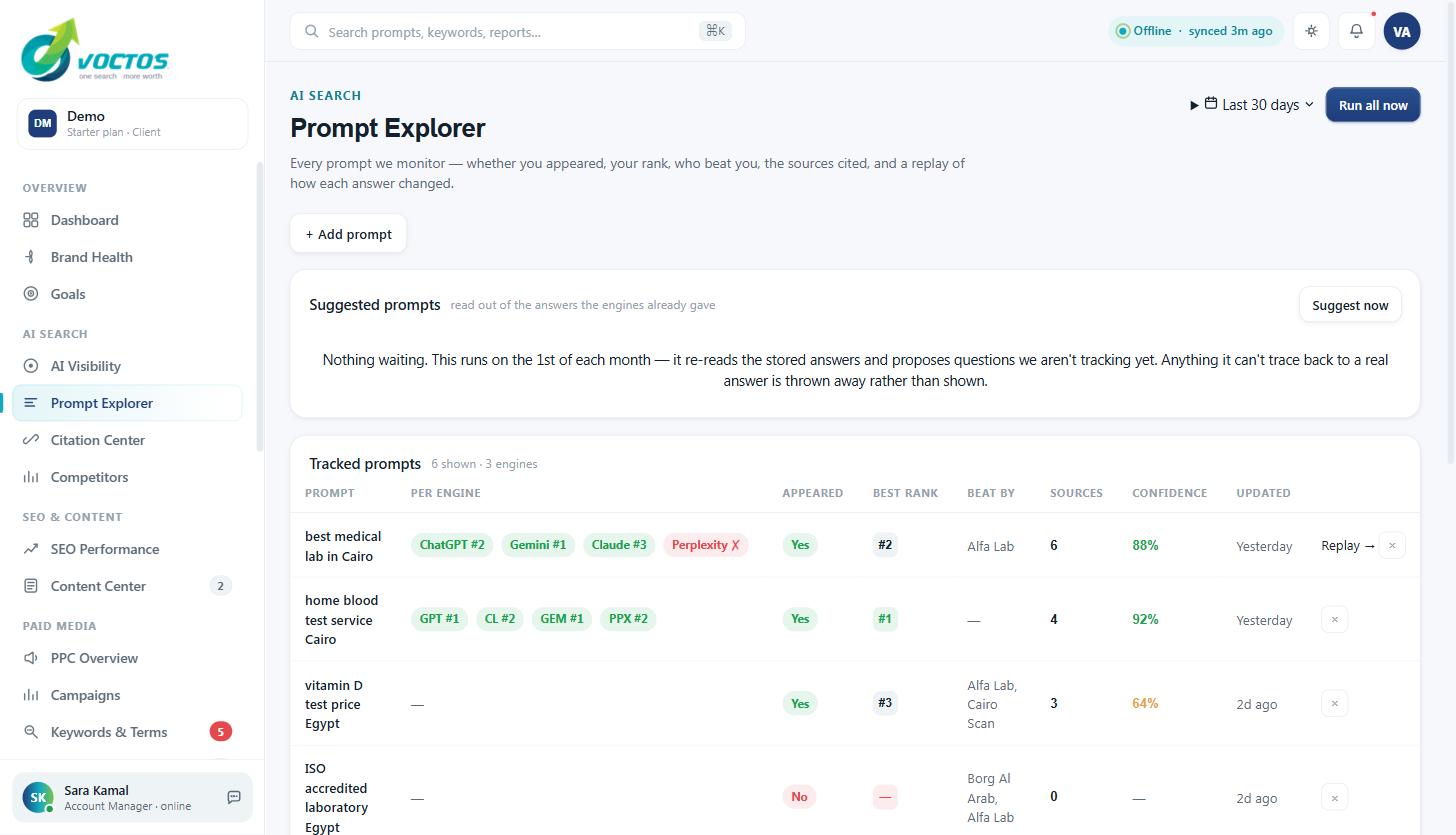The height and width of the screenshot is (835, 1456).
Task: Open Brand Health page
Action: pos(127,257)
